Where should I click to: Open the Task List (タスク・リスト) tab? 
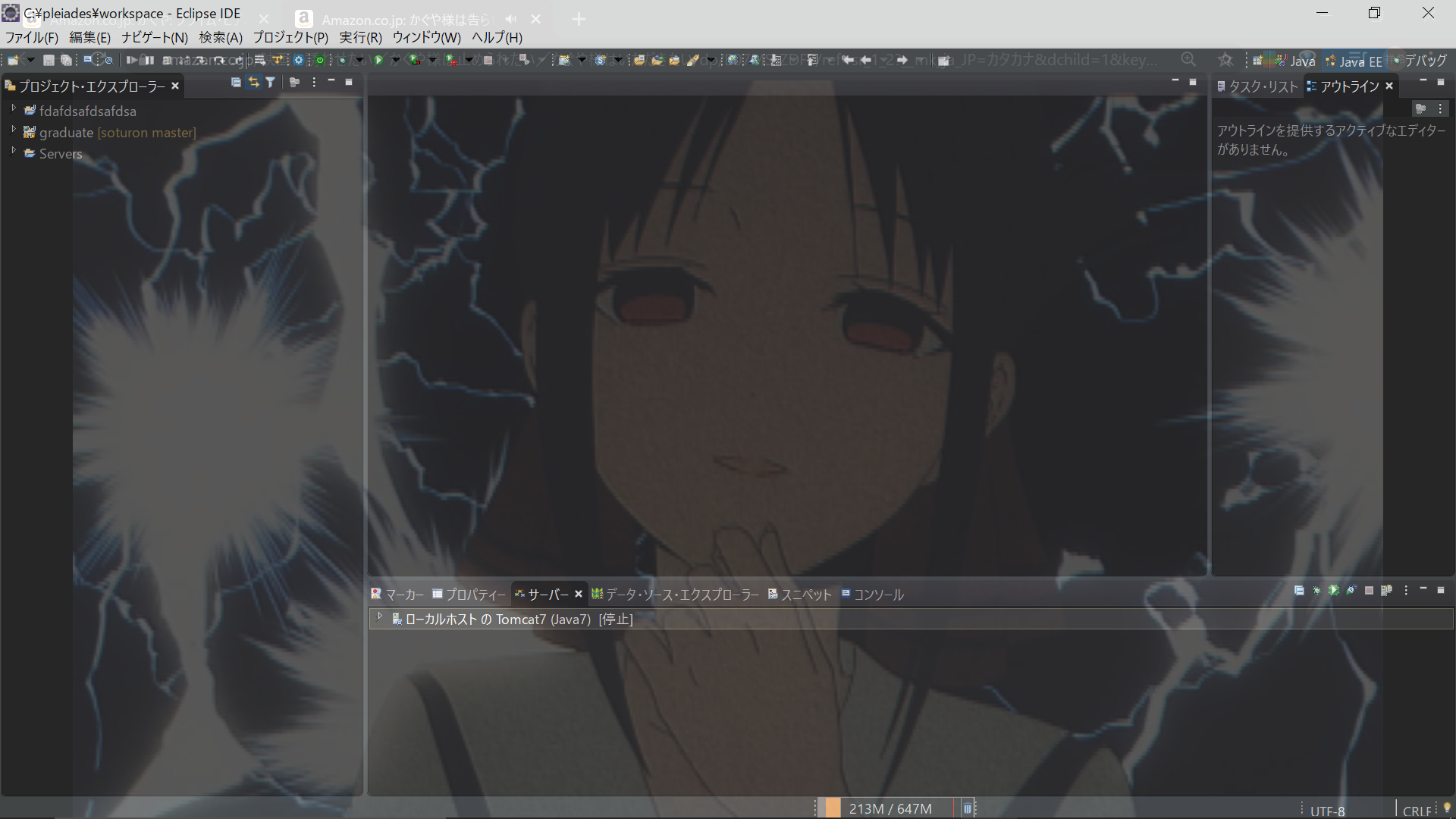1258,86
